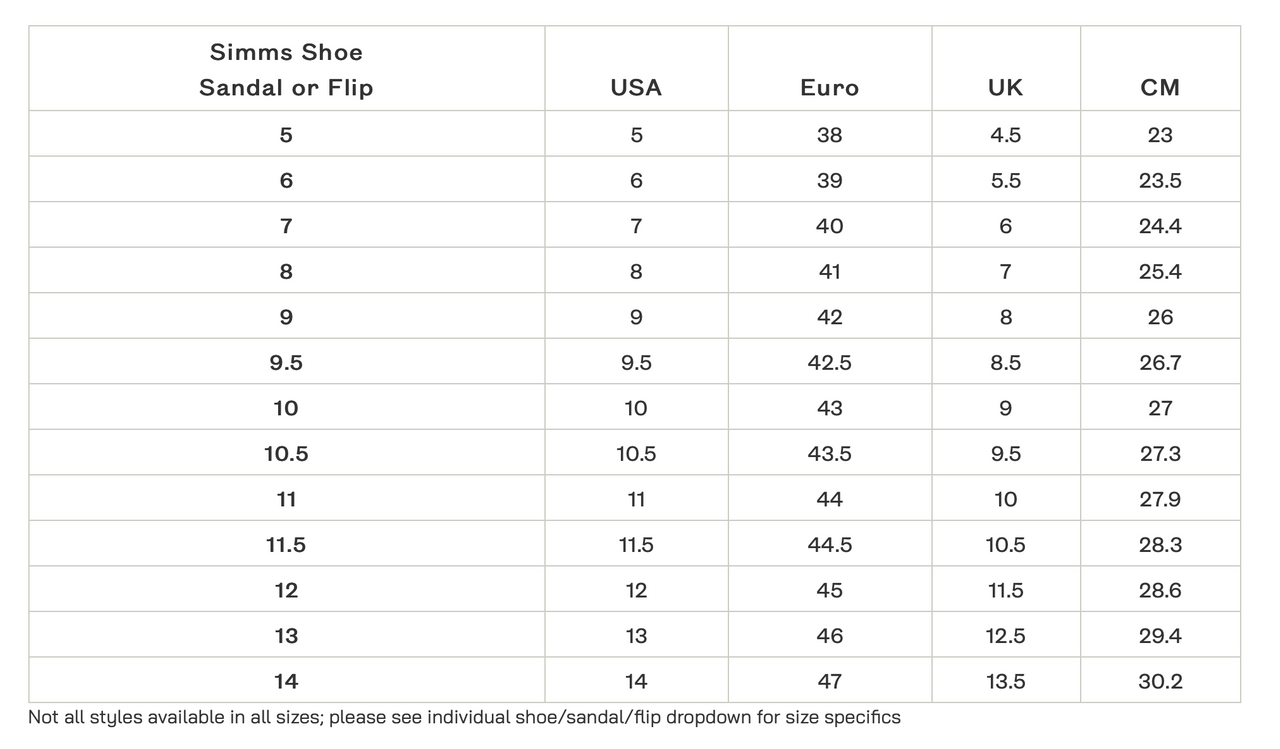Click the UK size 12.5 cell
Viewport: 1280px width, 749px height.
tap(1005, 636)
